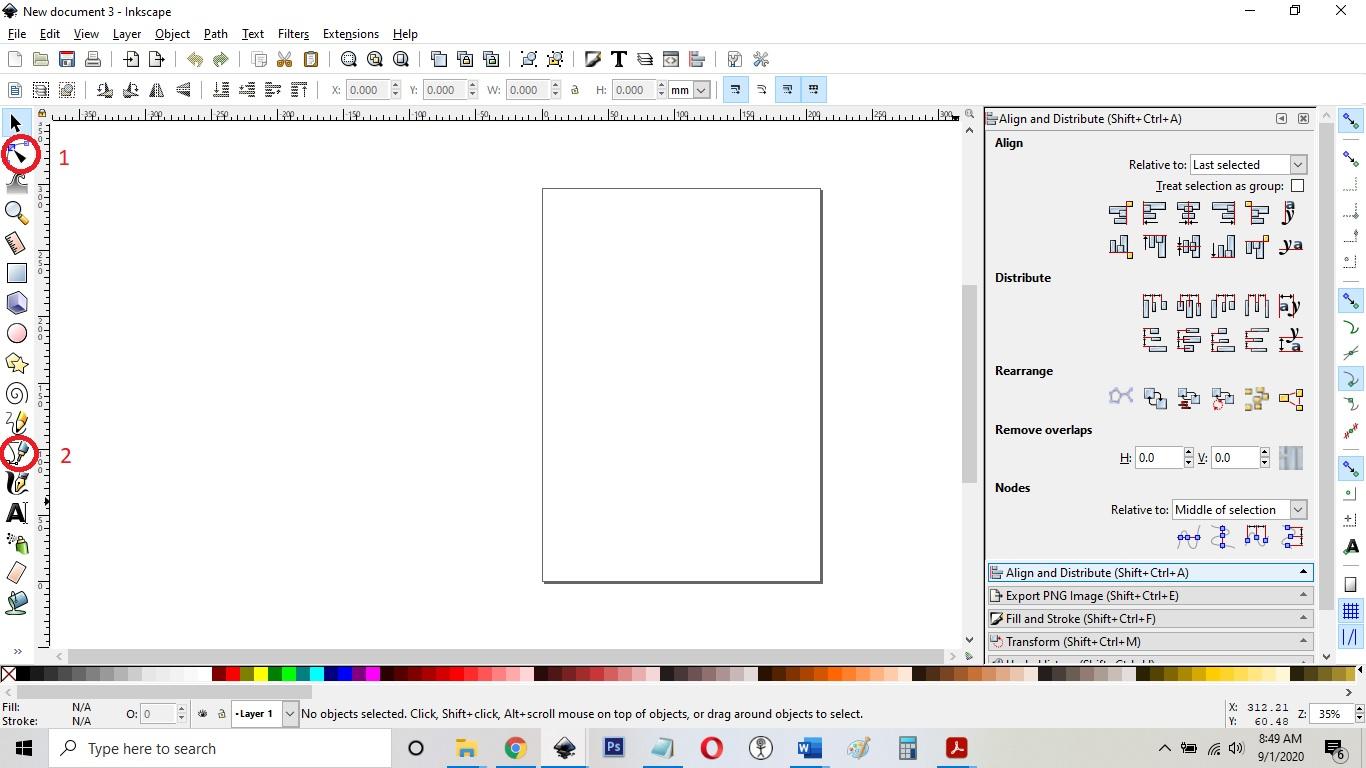This screenshot has height=768, width=1366.
Task: Select the Star tool in the toolbox
Action: [16, 363]
